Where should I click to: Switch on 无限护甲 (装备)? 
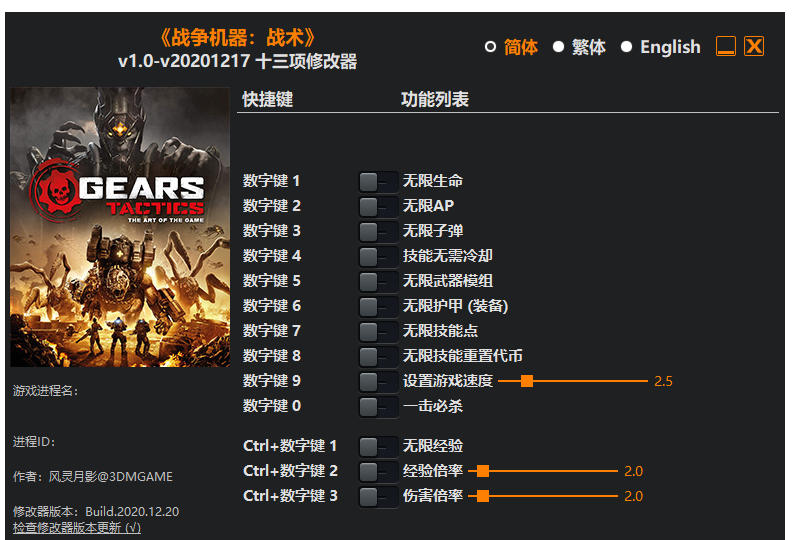tap(378, 306)
